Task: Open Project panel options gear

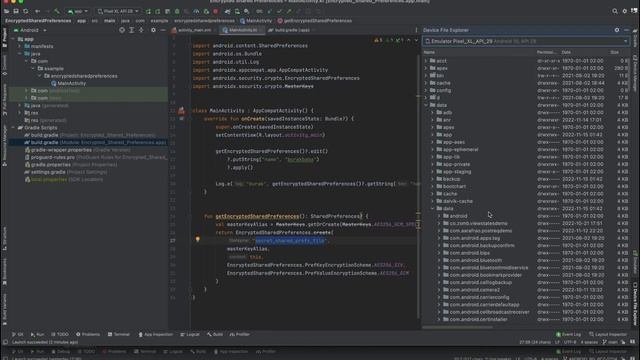Action: tap(153, 30)
